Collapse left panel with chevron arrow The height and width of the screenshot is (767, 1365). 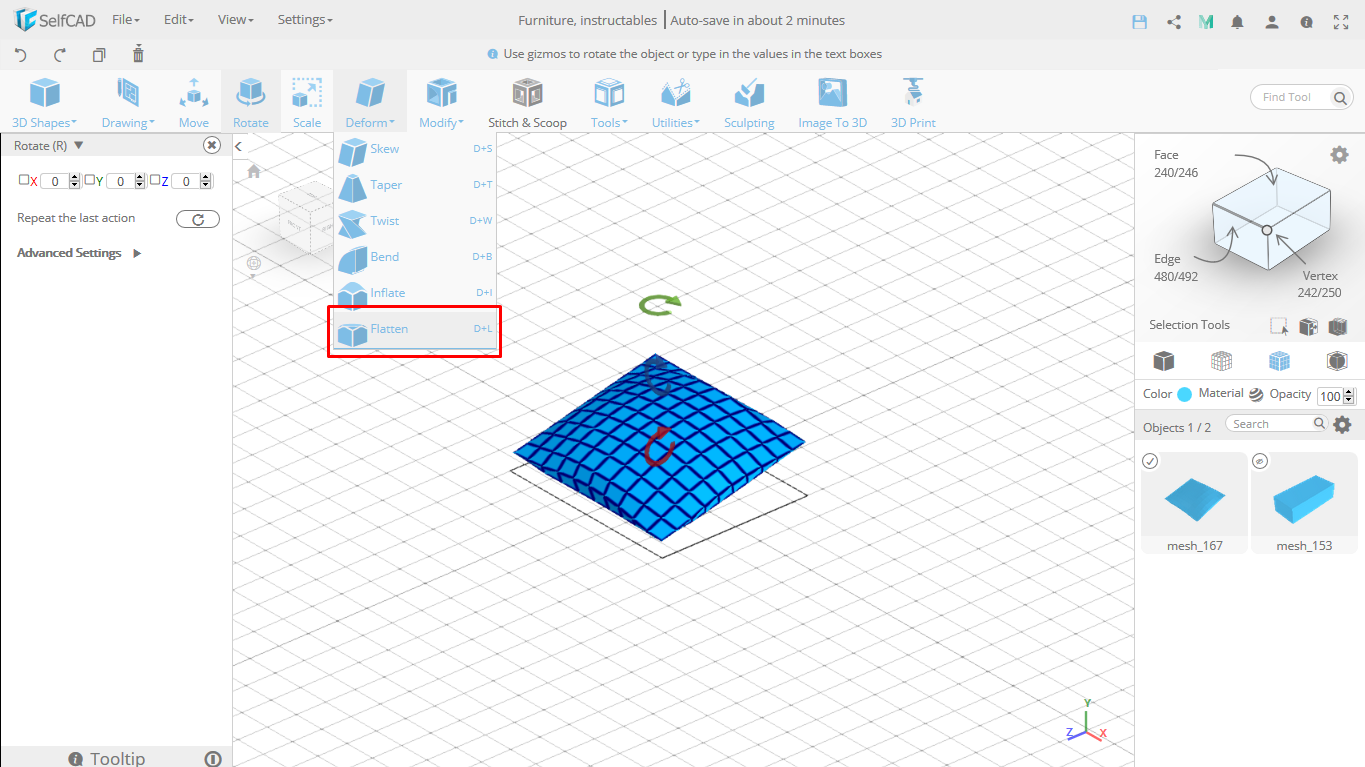(239, 147)
